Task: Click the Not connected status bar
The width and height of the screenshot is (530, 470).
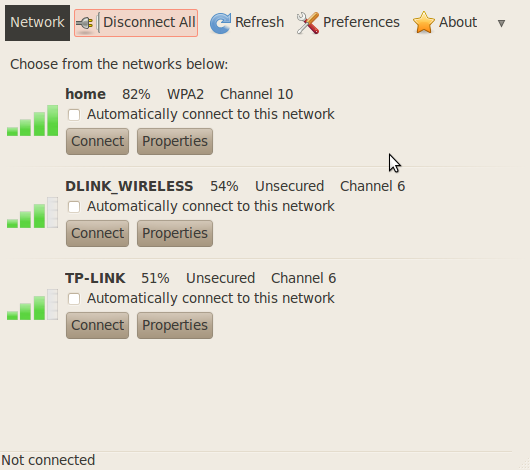Action: 256,461
